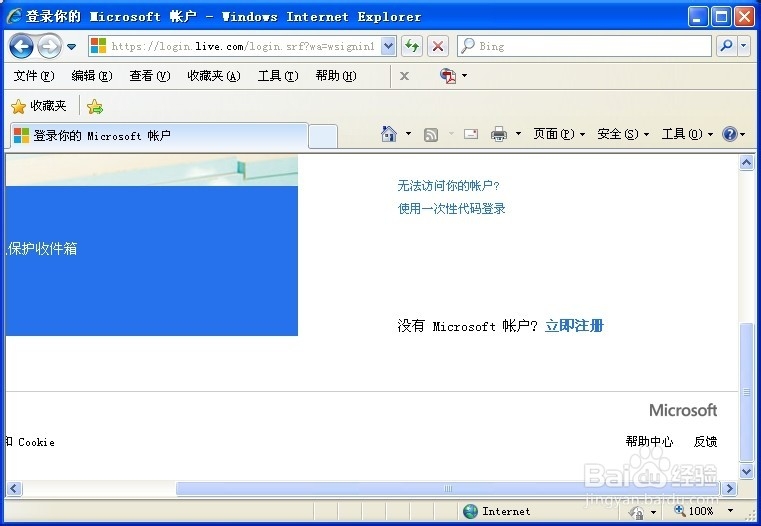Click the vertical scrollbar thumb
Viewport: 761px width, 526px height.
tap(746, 392)
